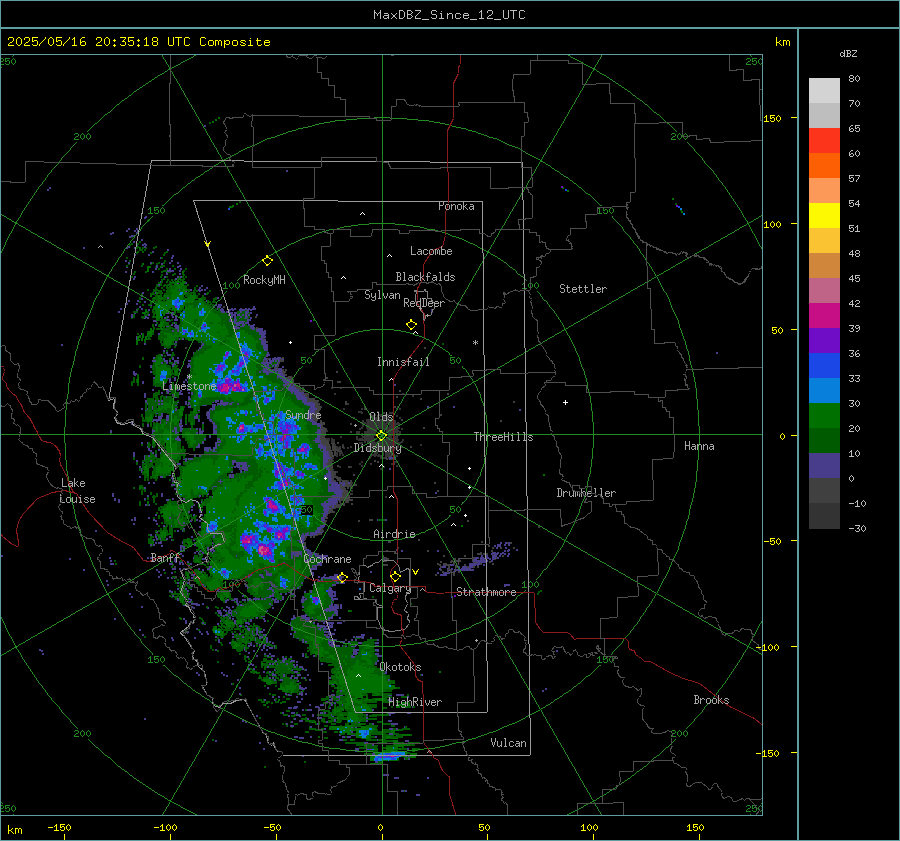Click the Ponoka city label

point(456,206)
